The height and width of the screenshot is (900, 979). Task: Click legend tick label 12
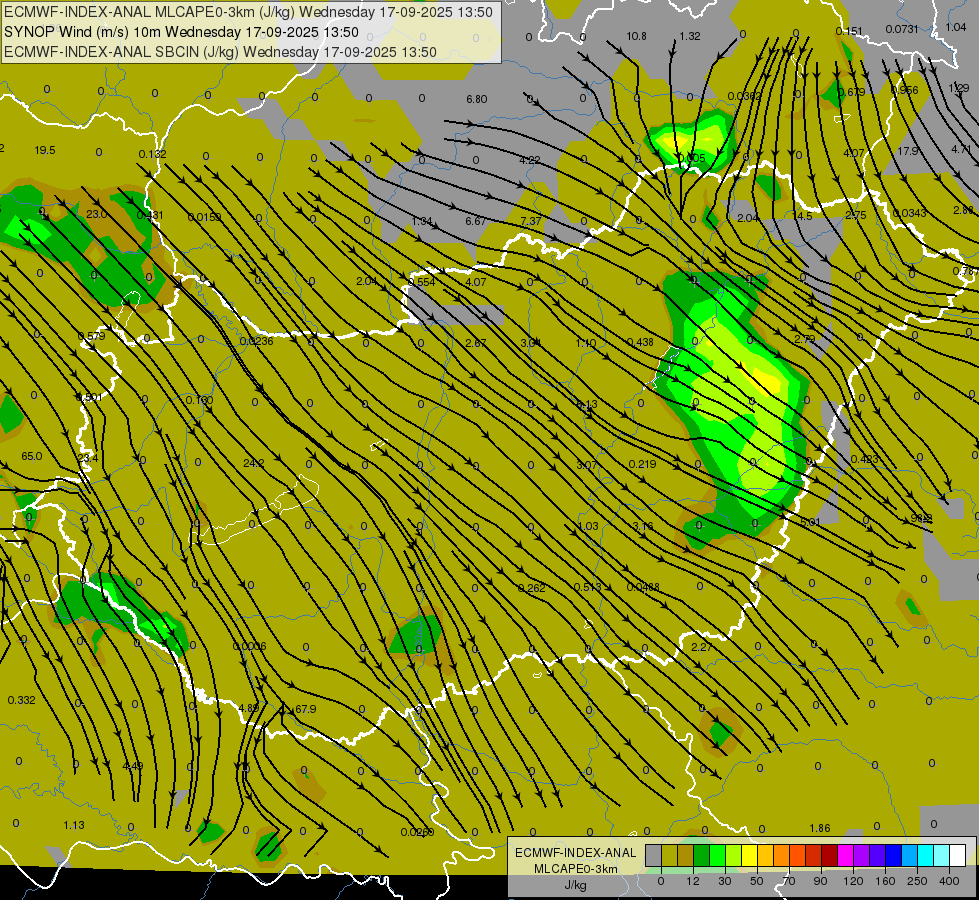(x=693, y=881)
